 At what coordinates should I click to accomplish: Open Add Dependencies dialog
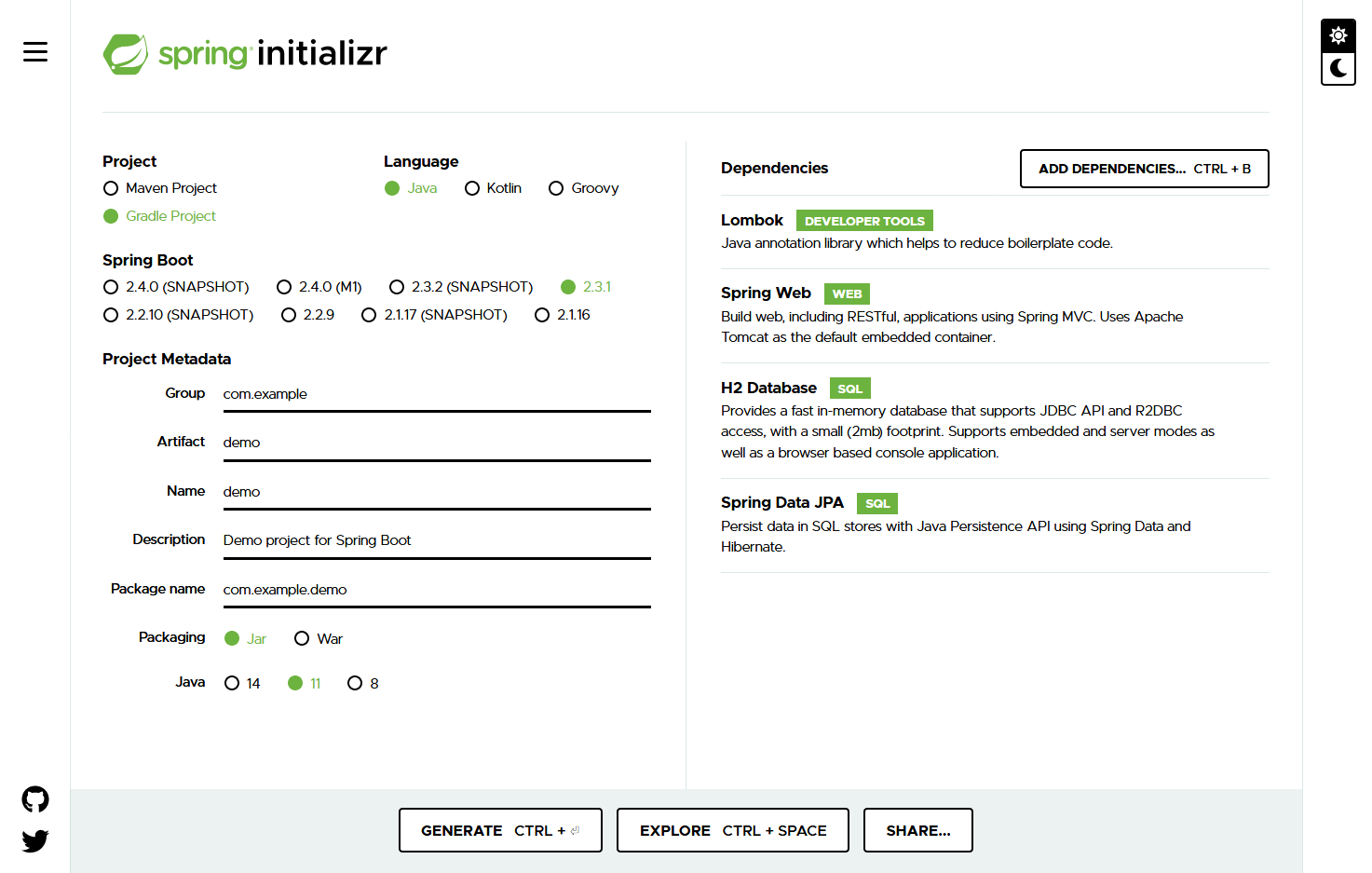tap(1145, 169)
